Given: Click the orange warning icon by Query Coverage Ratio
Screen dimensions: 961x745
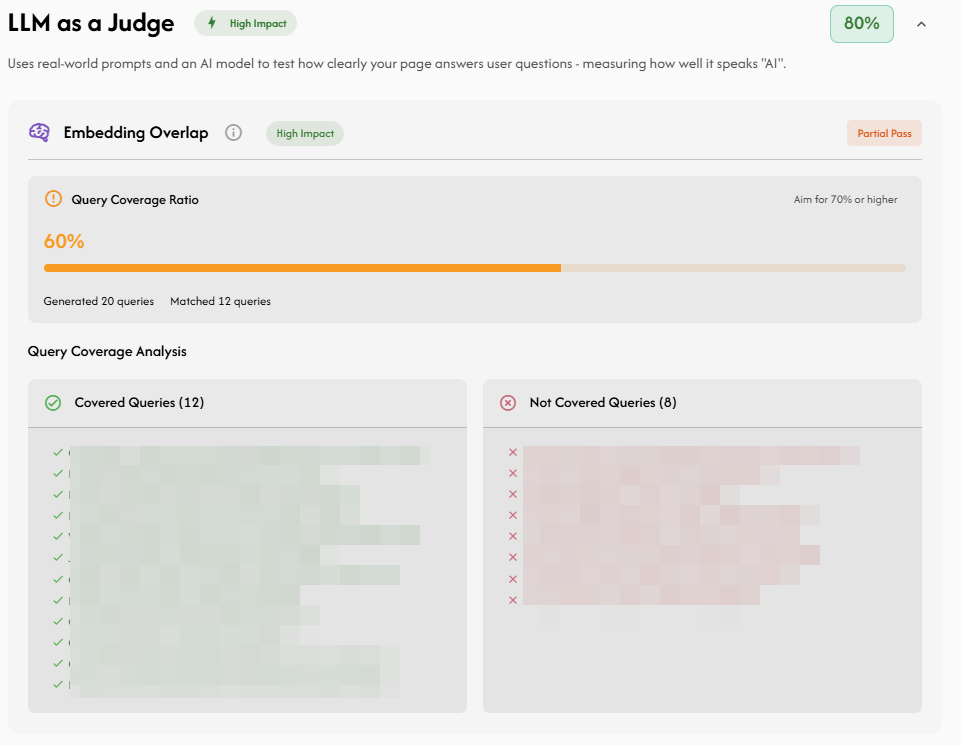Looking at the screenshot, I should coord(53,199).
